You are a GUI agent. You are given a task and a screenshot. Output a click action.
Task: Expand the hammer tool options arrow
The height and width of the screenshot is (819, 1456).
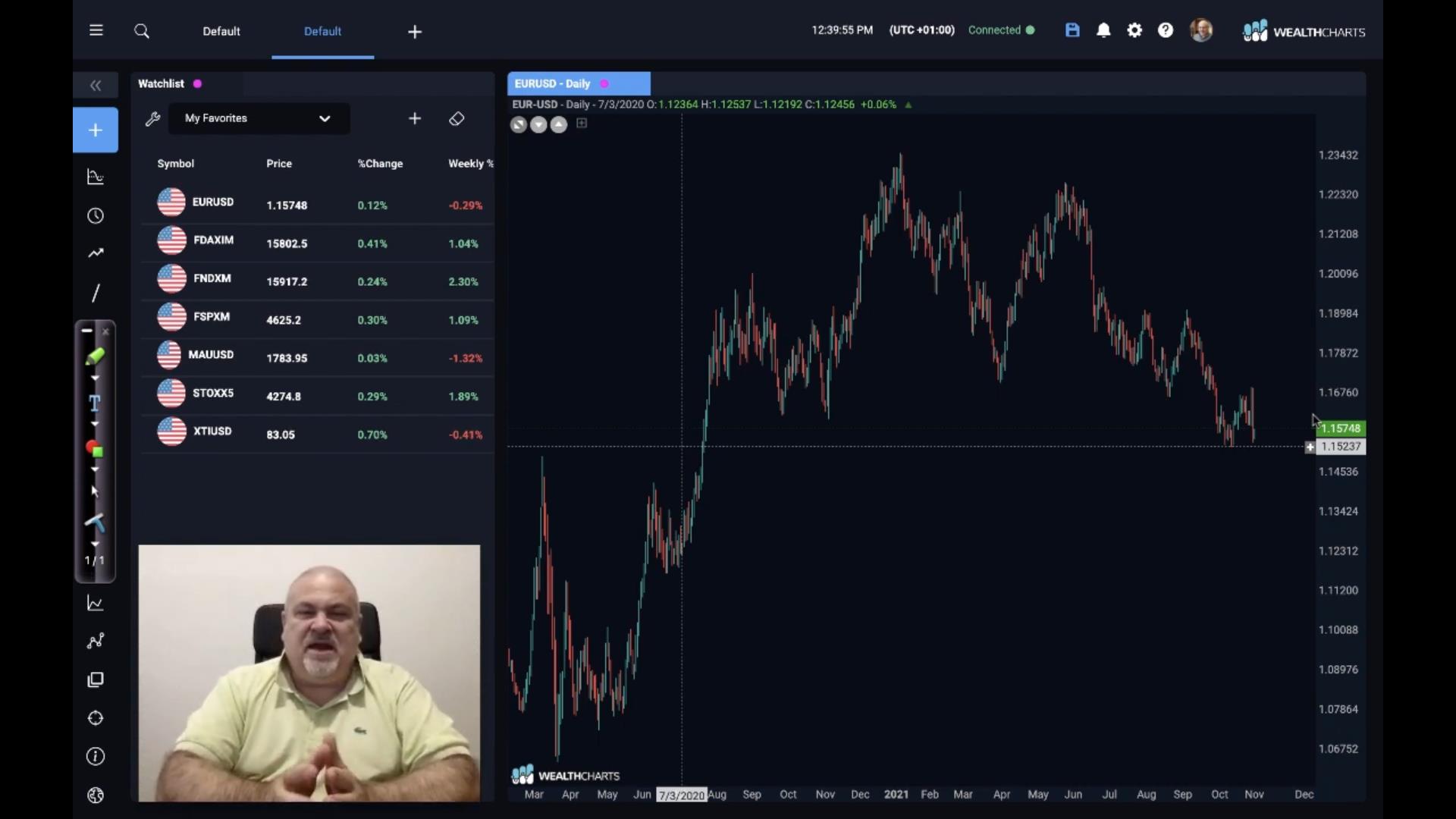[95, 544]
